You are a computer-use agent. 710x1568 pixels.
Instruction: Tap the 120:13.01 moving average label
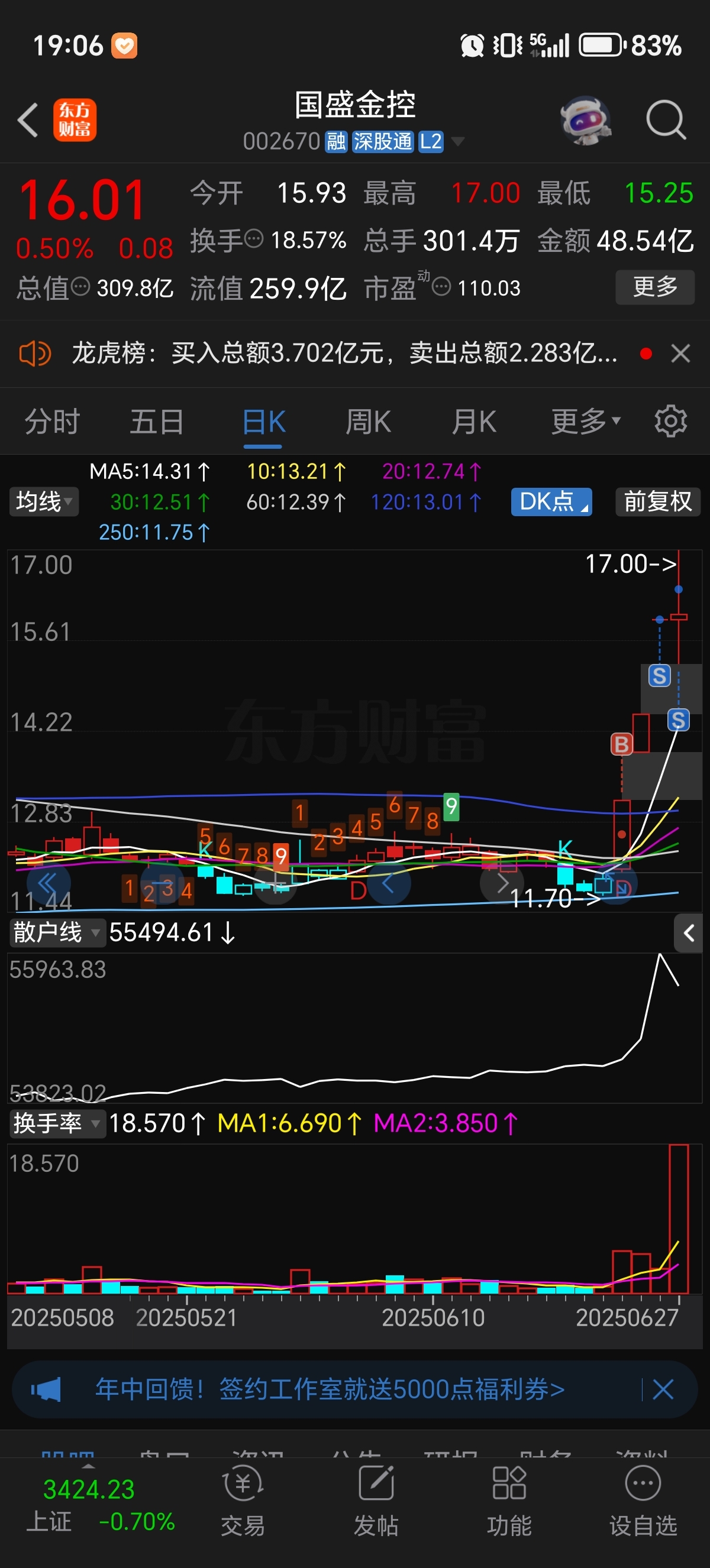coord(426,502)
